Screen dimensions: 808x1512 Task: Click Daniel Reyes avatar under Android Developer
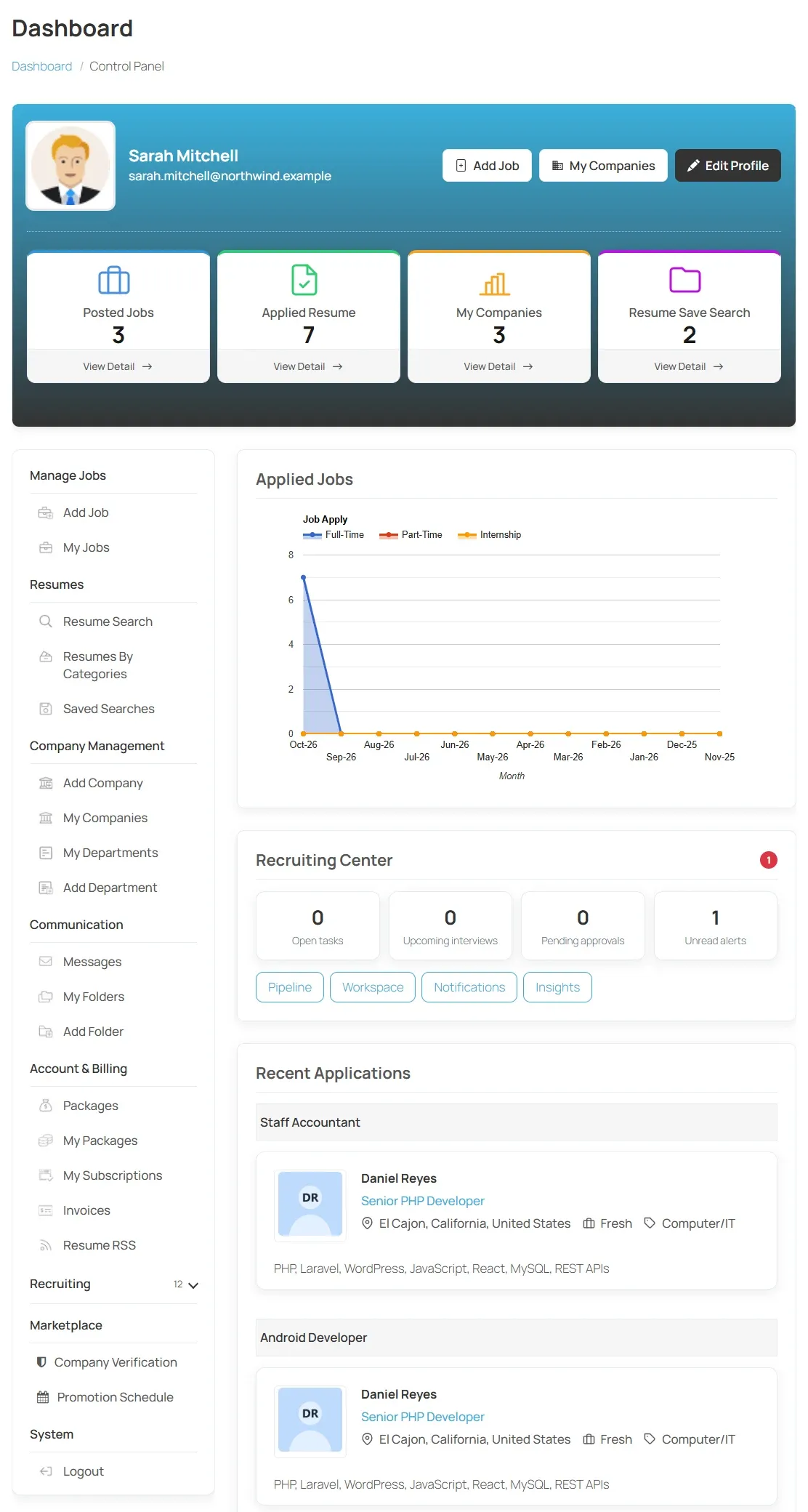[x=310, y=1420]
